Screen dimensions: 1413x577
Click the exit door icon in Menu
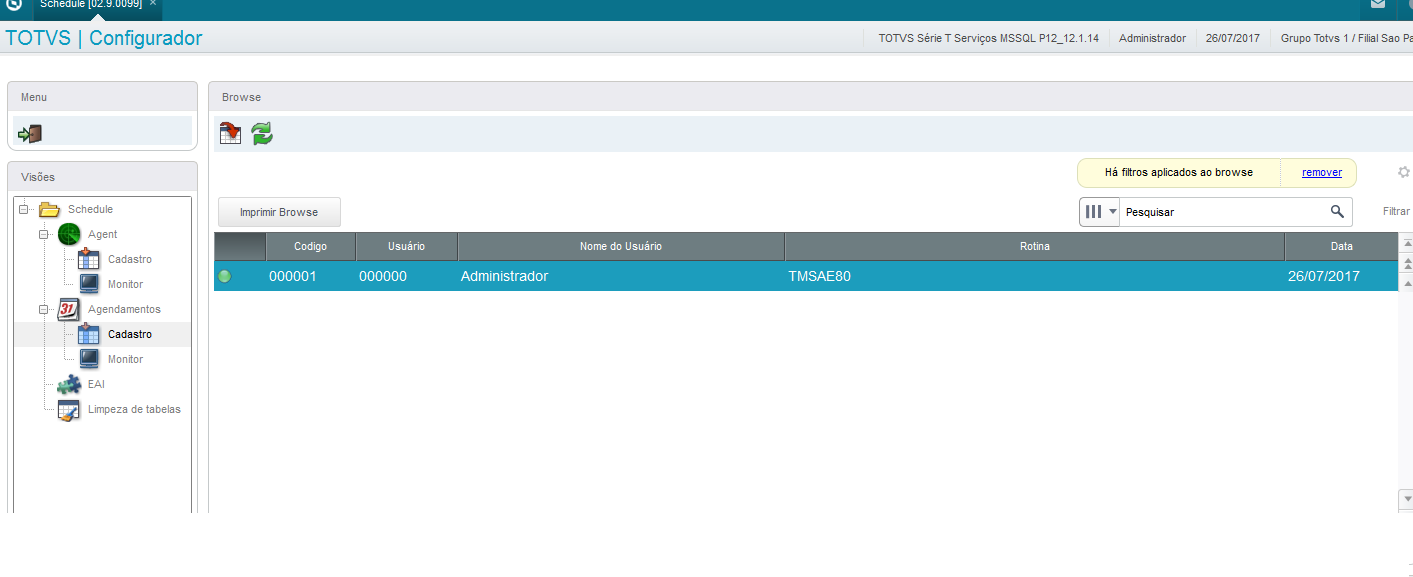click(30, 133)
